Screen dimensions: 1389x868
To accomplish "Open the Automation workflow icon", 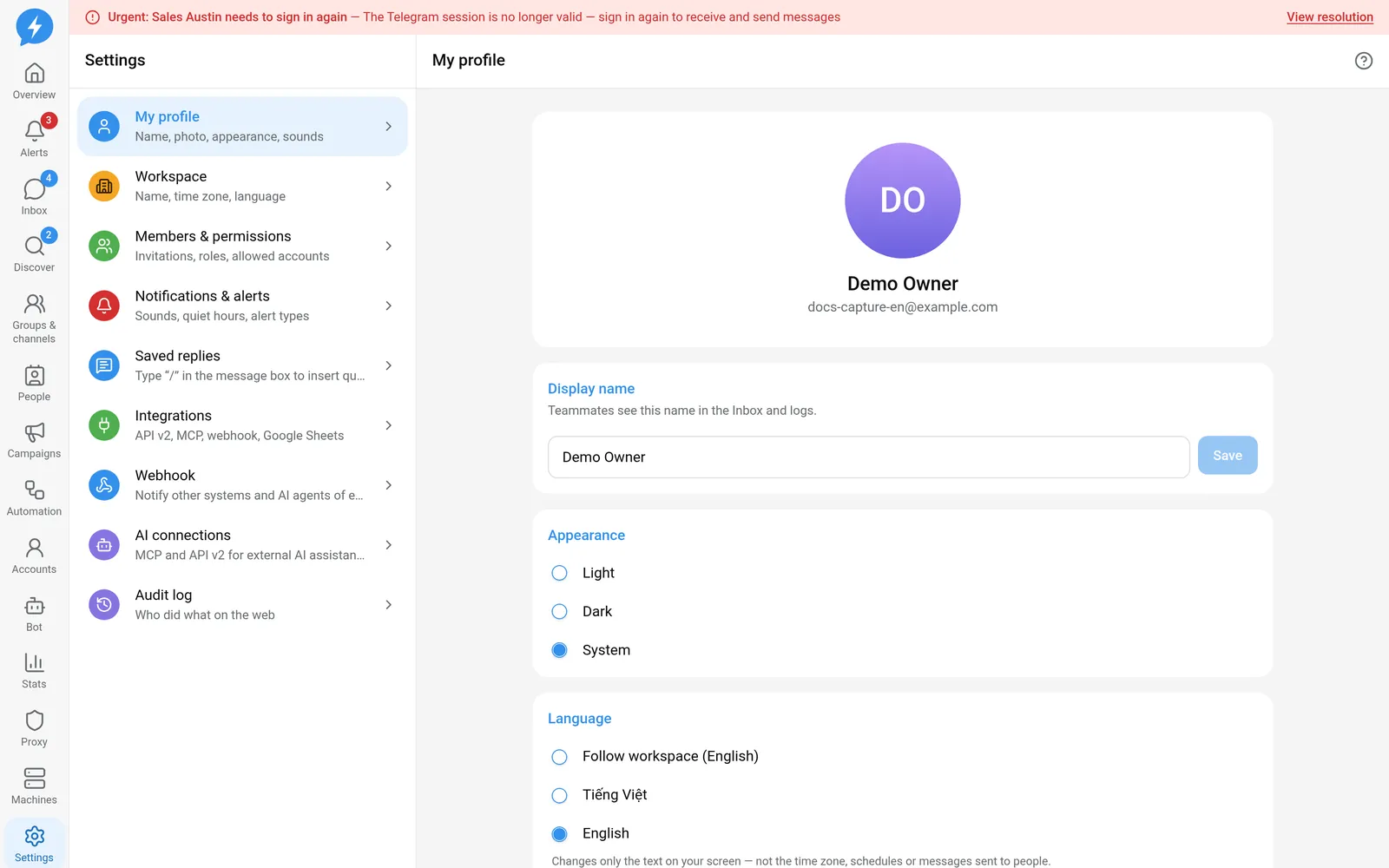I will click(x=34, y=490).
